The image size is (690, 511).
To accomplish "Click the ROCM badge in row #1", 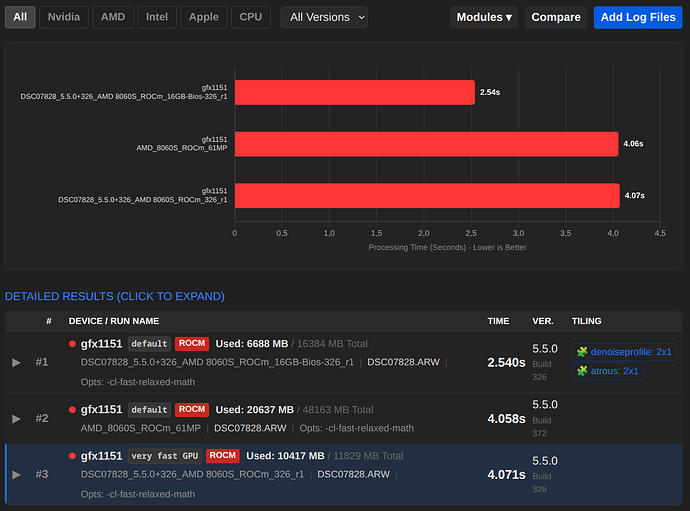I will click(192, 344).
